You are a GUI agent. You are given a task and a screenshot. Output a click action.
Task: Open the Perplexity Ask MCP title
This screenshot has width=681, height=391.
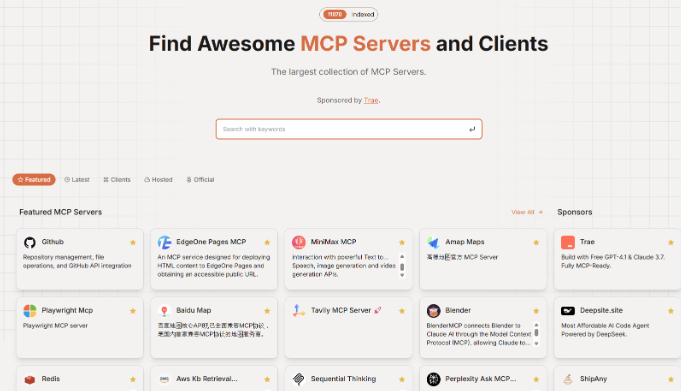point(481,379)
